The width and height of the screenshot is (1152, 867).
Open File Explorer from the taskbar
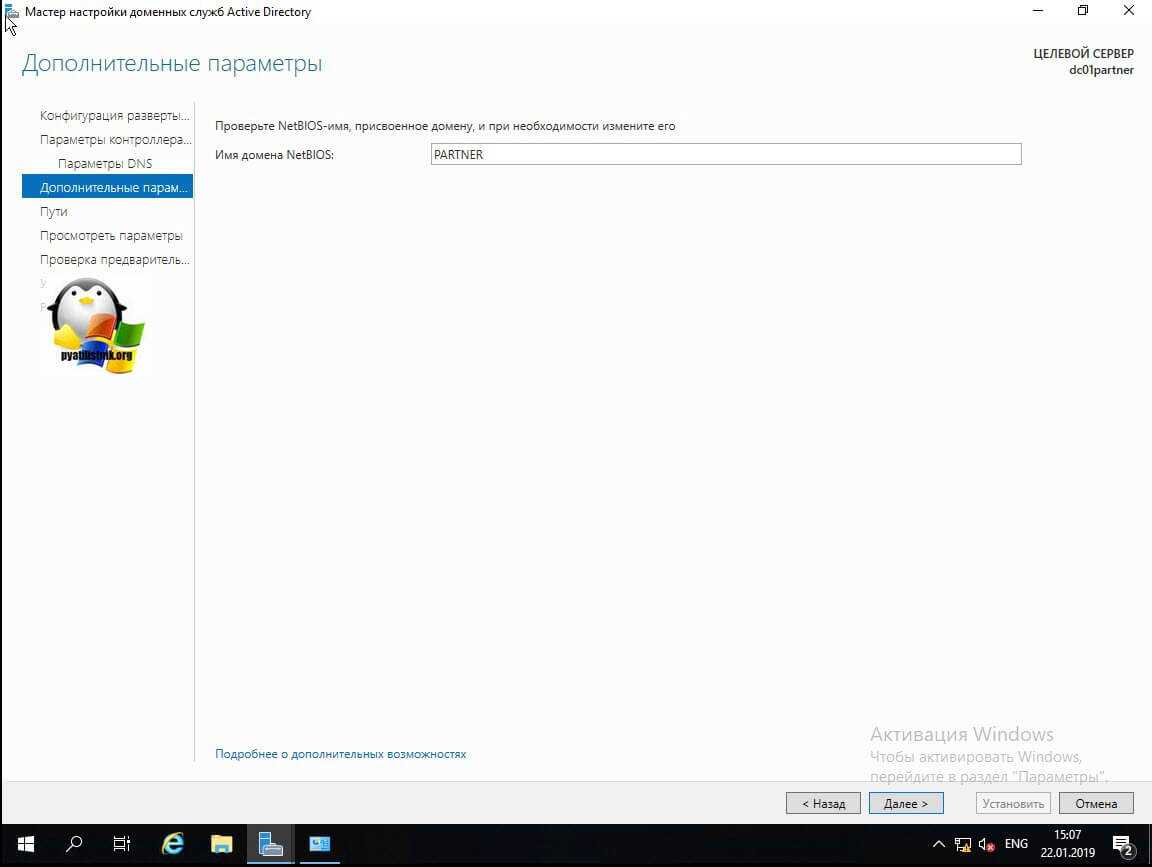pos(221,844)
